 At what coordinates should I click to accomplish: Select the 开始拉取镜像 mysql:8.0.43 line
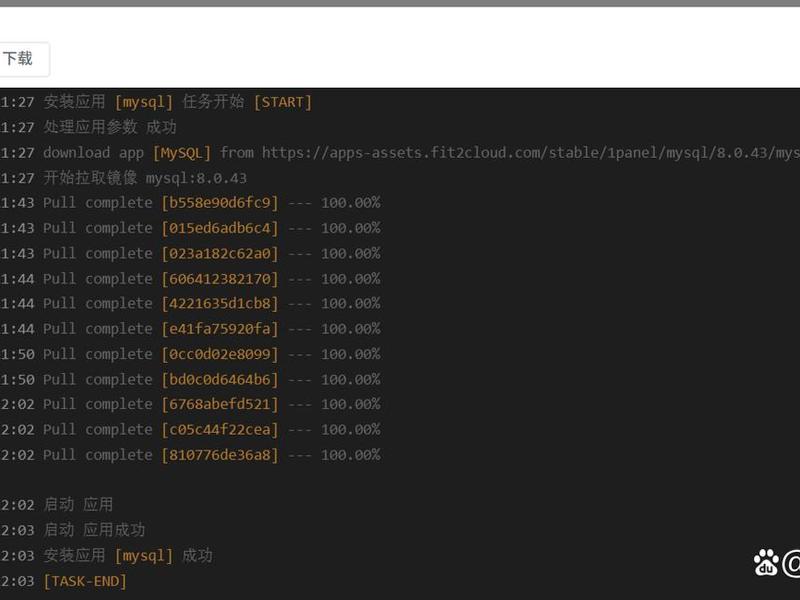coord(123,178)
